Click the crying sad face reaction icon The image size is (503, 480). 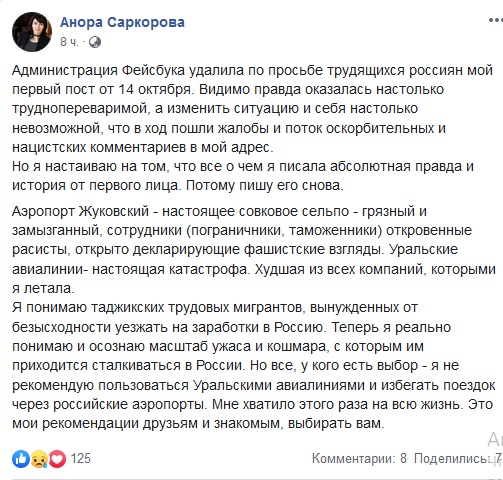(39, 459)
